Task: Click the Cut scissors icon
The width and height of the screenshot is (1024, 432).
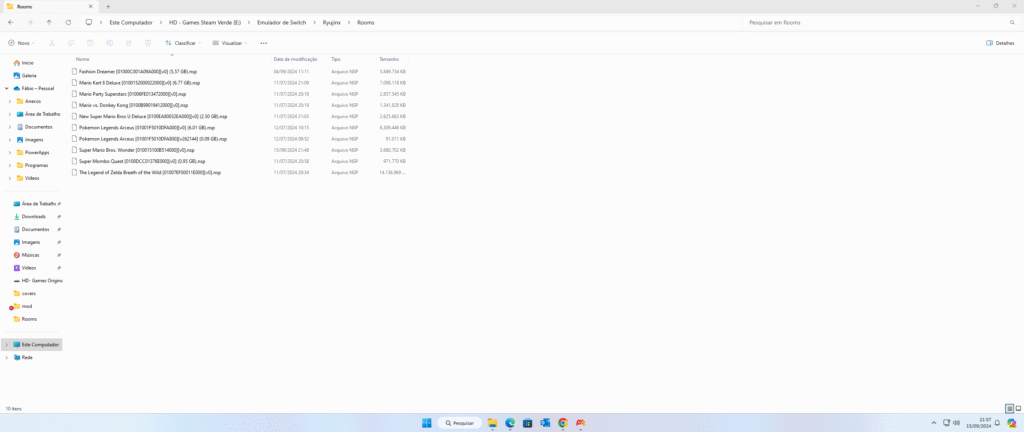Action: [52, 43]
